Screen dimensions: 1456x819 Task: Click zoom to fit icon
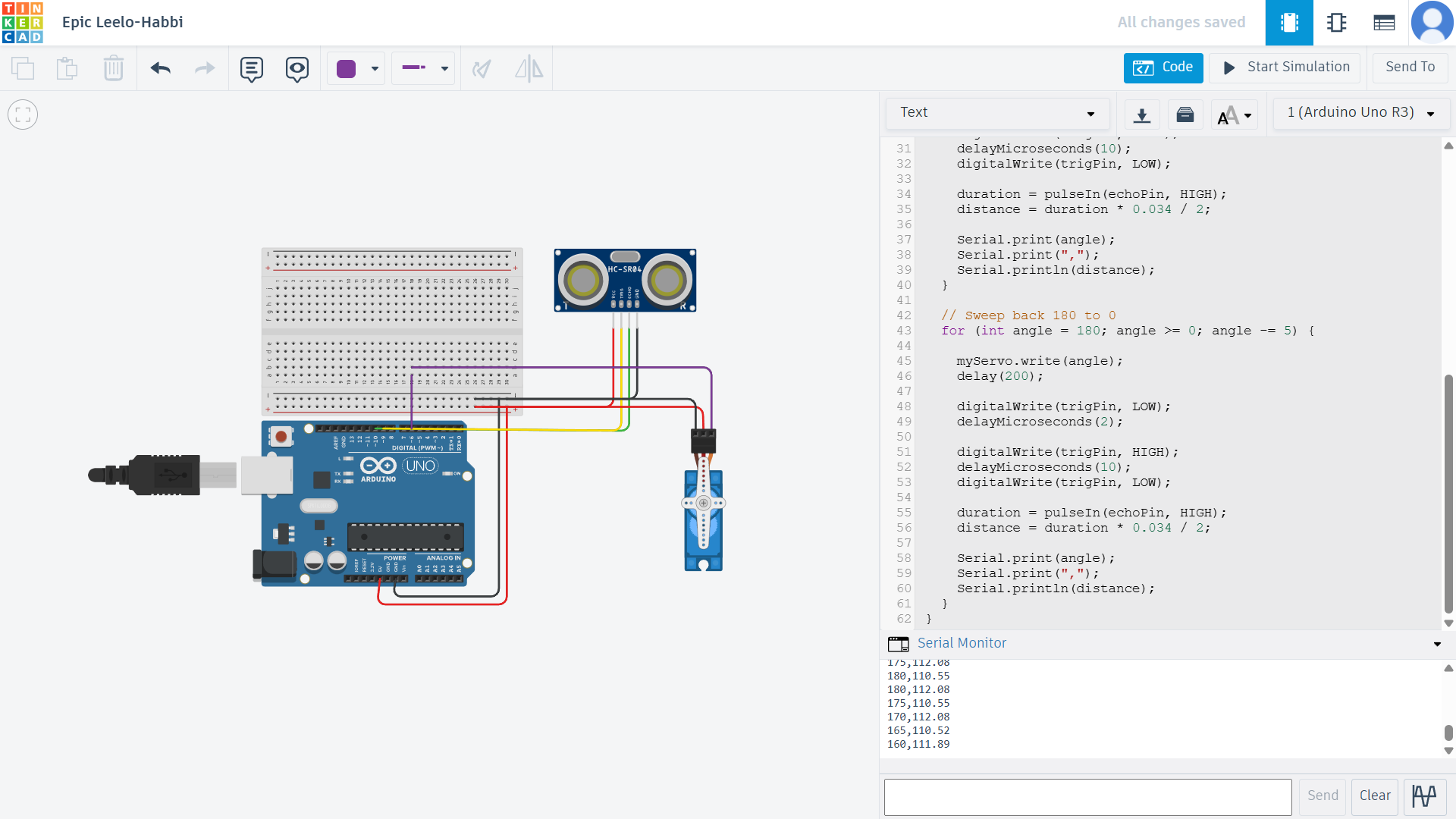(23, 115)
